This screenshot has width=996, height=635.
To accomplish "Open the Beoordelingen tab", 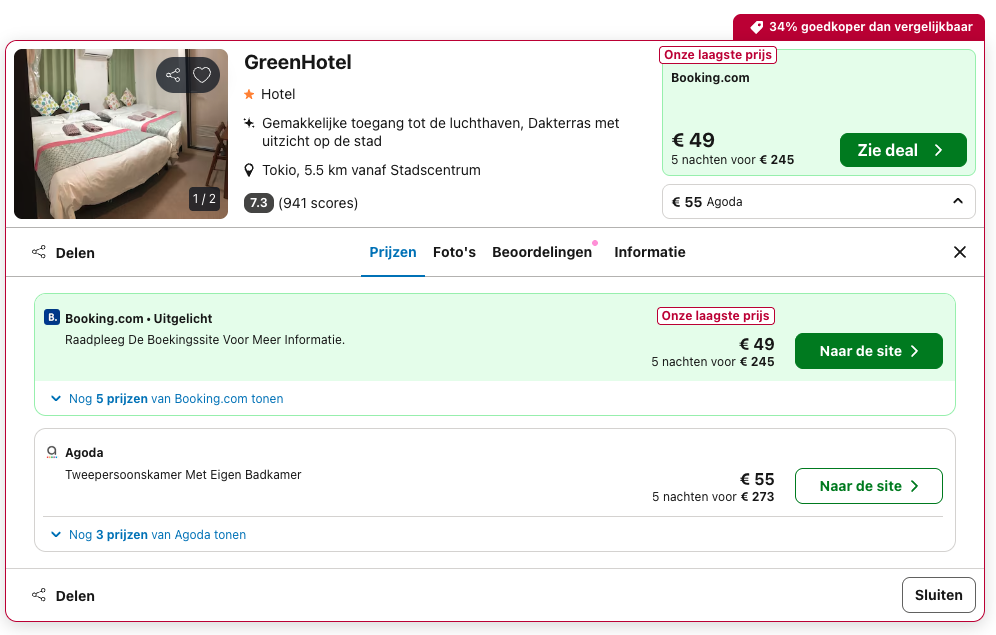I will [x=542, y=252].
